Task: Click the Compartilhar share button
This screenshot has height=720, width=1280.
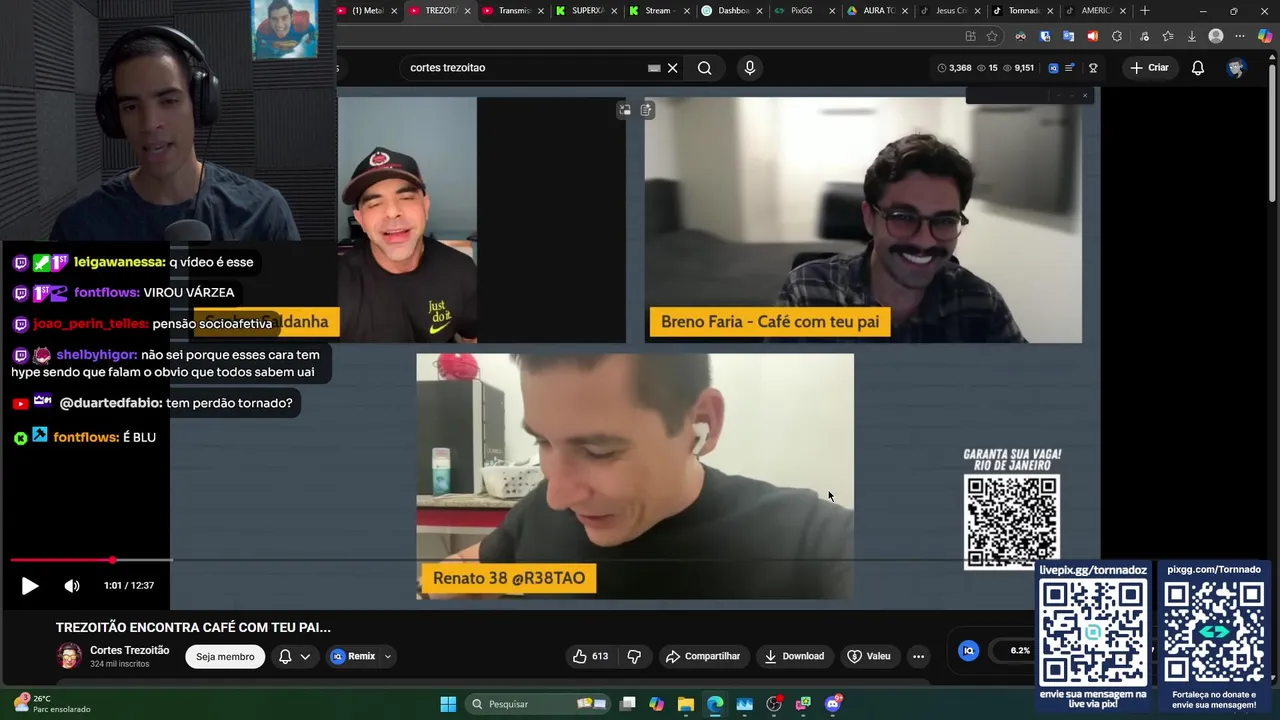Action: pyautogui.click(x=703, y=656)
